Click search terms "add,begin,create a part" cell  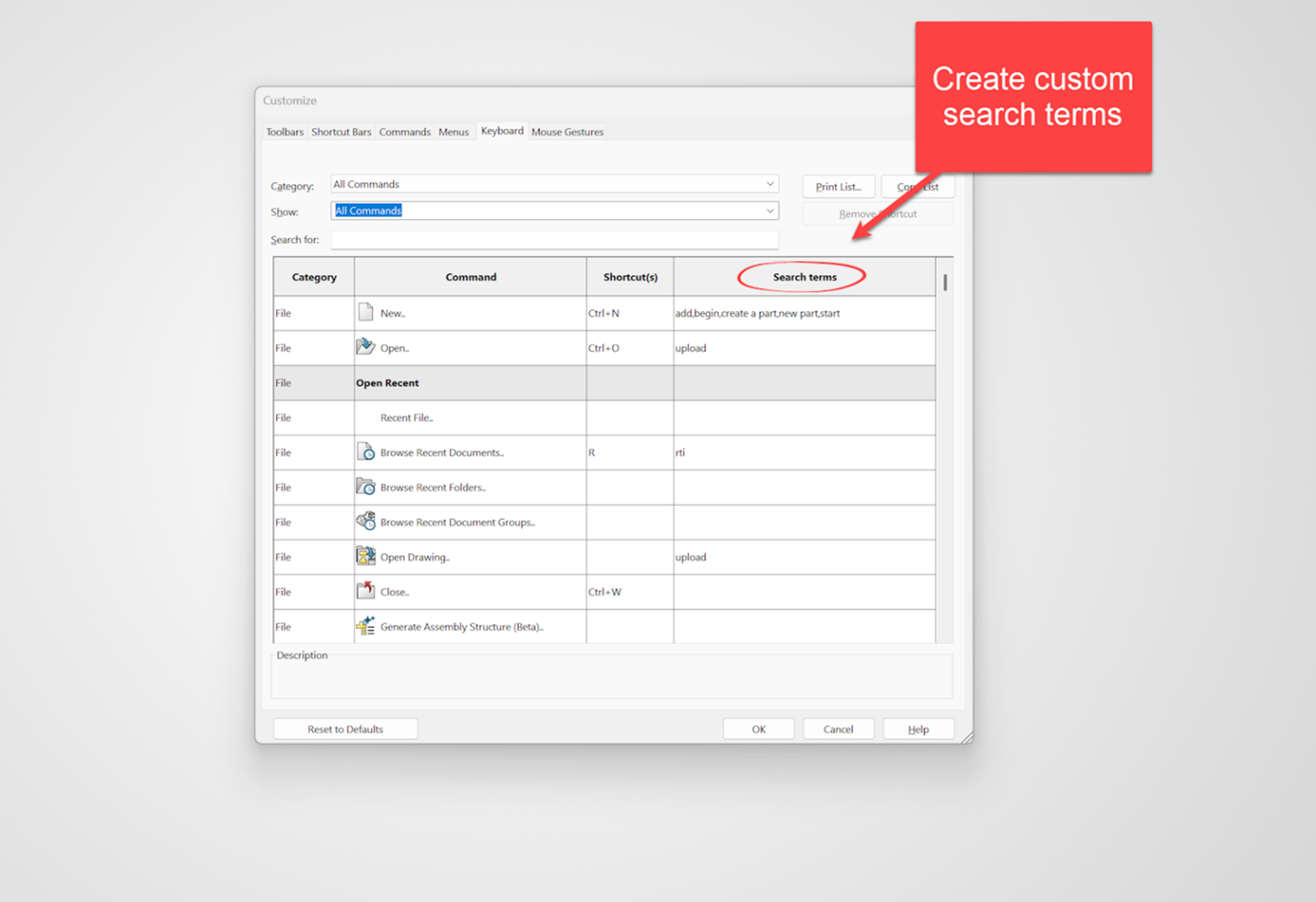tap(804, 313)
